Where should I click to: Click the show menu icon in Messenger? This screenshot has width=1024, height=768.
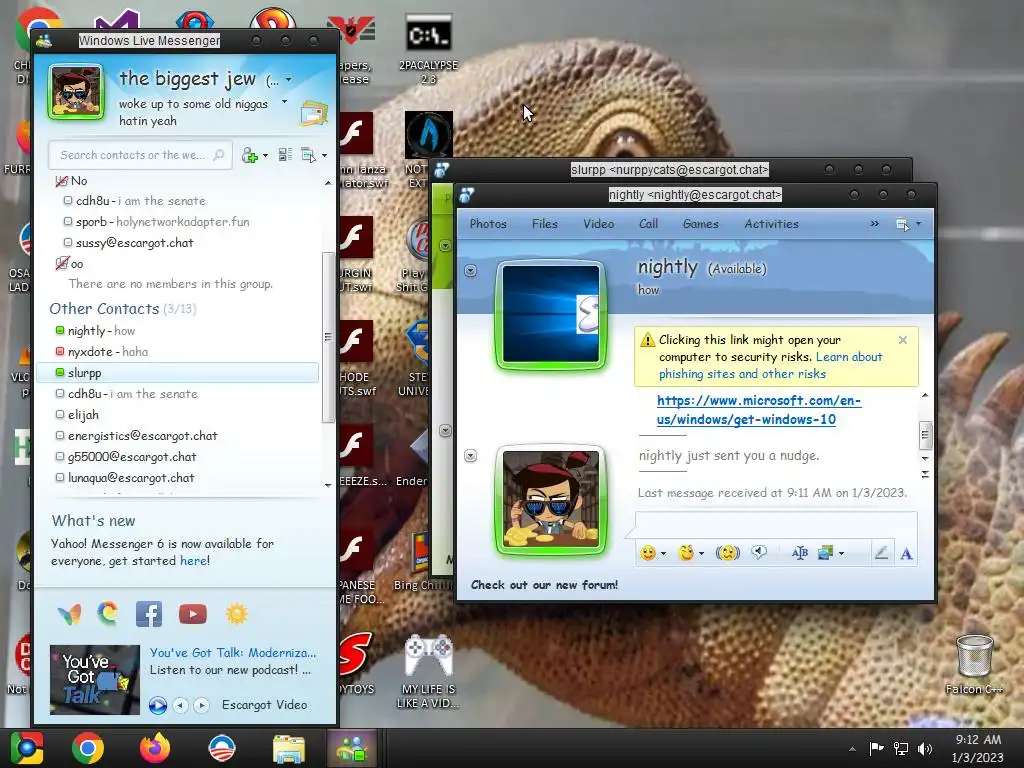tap(308, 155)
